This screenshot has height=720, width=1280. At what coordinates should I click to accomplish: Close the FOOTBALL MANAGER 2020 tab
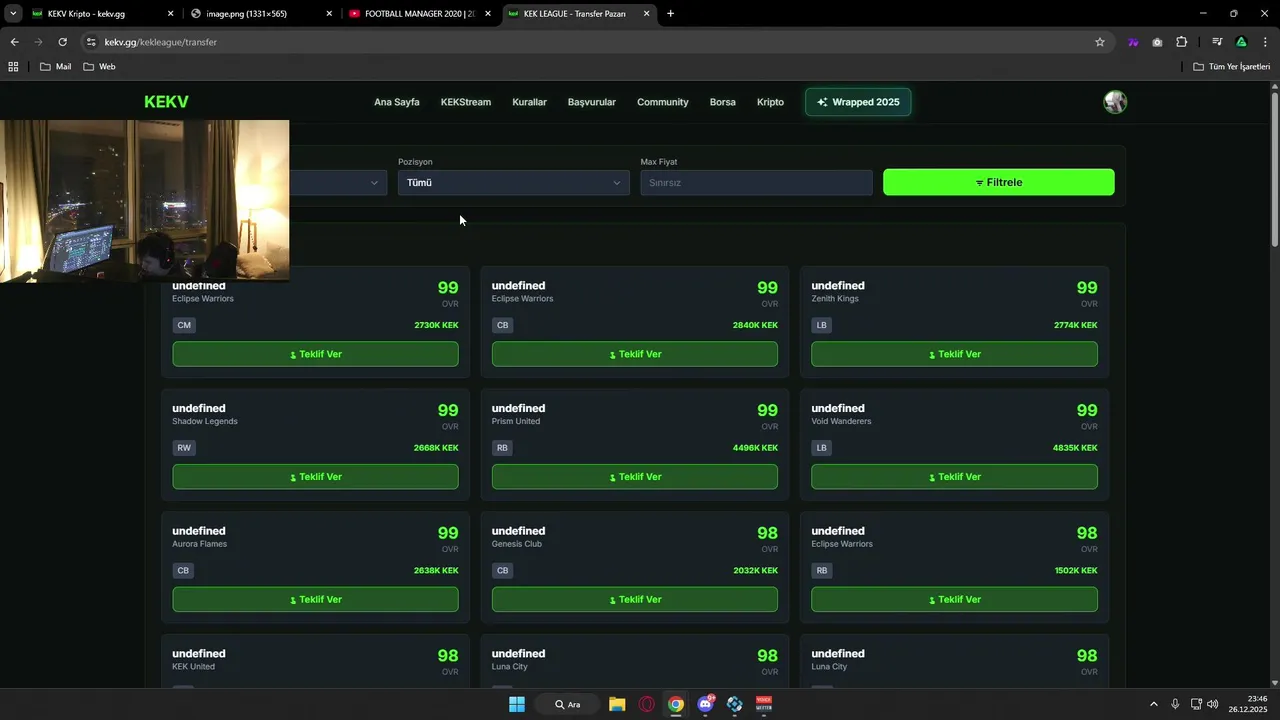tap(488, 14)
